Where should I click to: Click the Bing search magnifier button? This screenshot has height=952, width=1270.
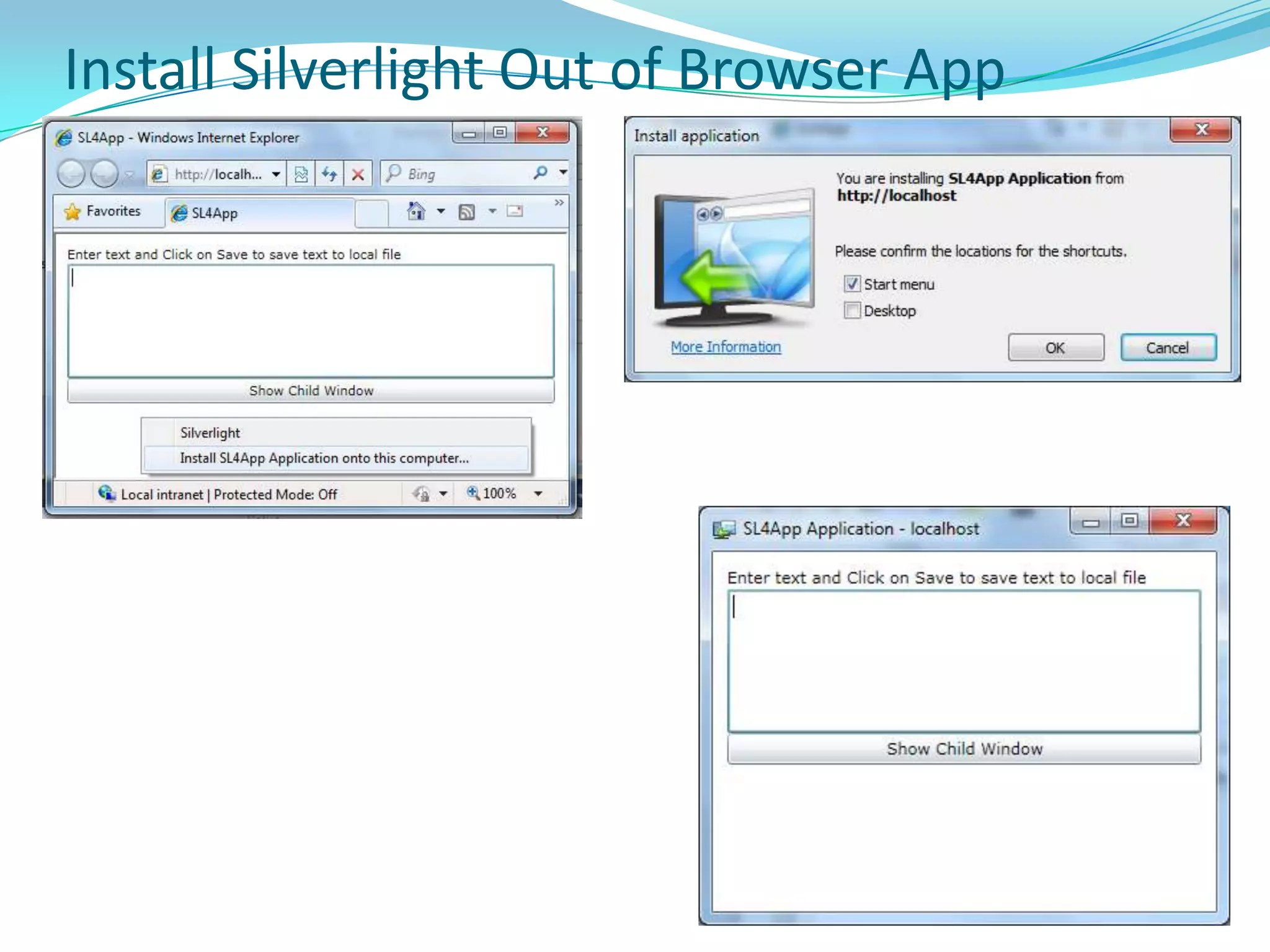[x=541, y=173]
